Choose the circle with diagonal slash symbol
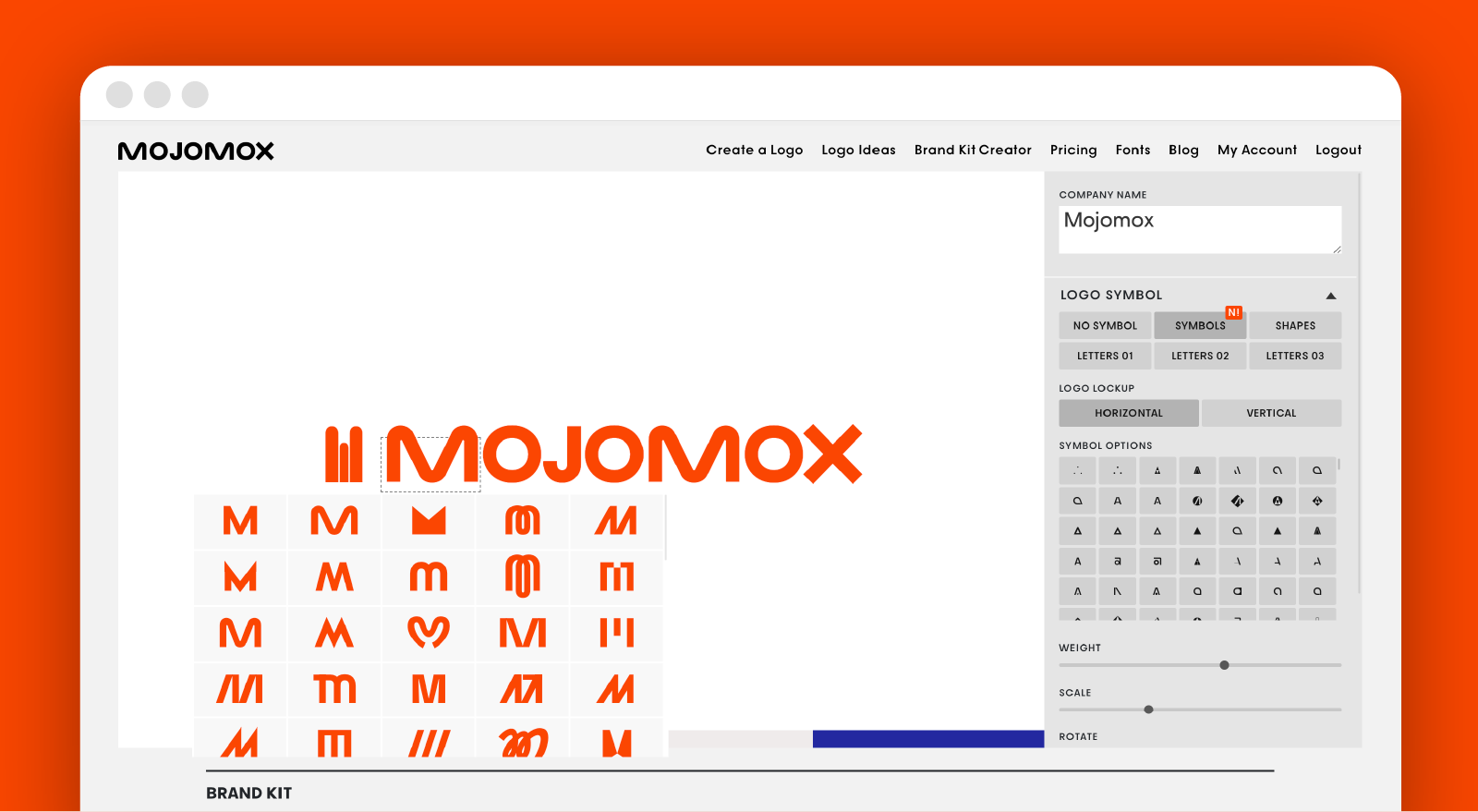This screenshot has height=812, width=1478. (x=1197, y=501)
